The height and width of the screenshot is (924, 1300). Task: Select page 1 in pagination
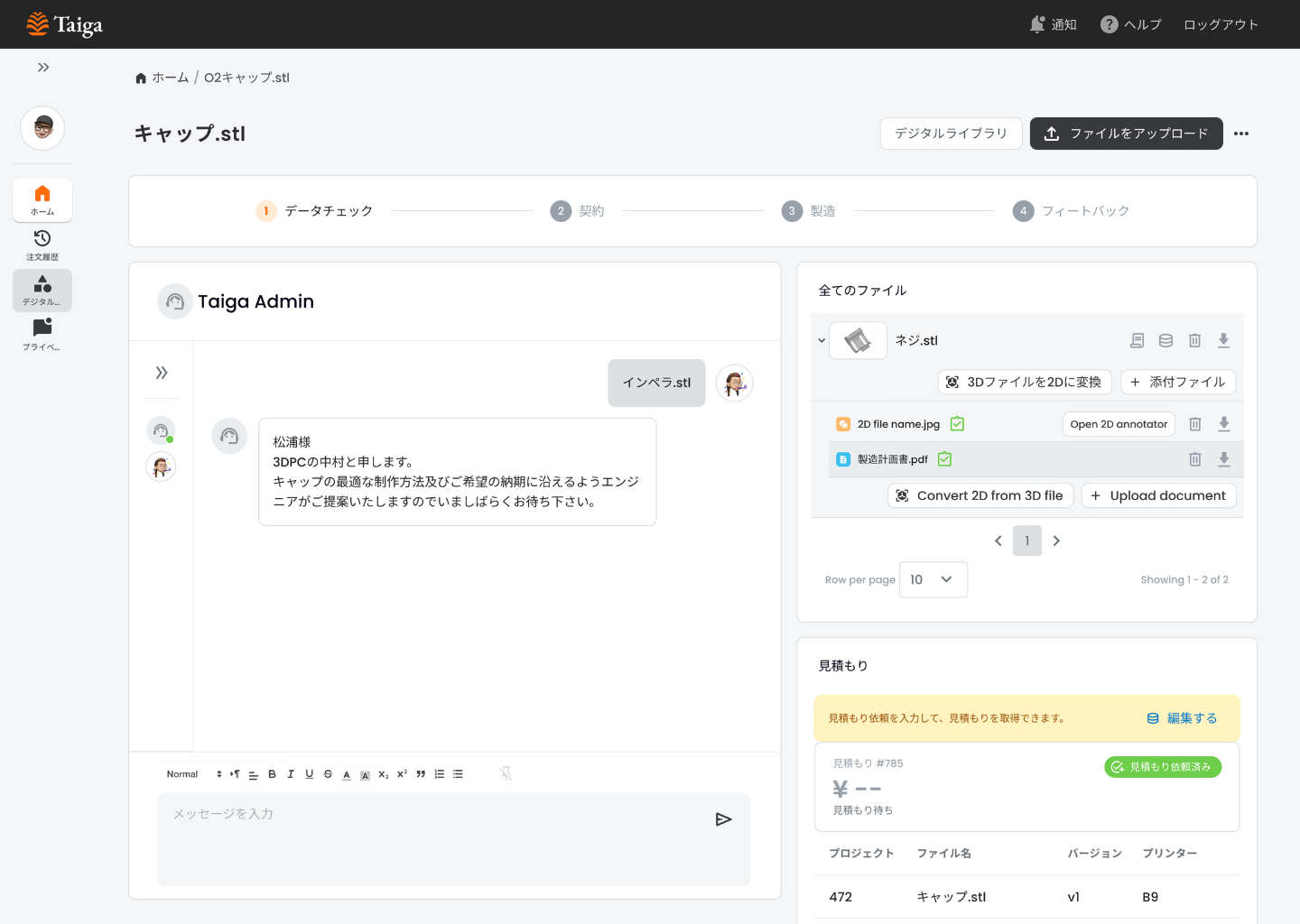(x=1027, y=541)
